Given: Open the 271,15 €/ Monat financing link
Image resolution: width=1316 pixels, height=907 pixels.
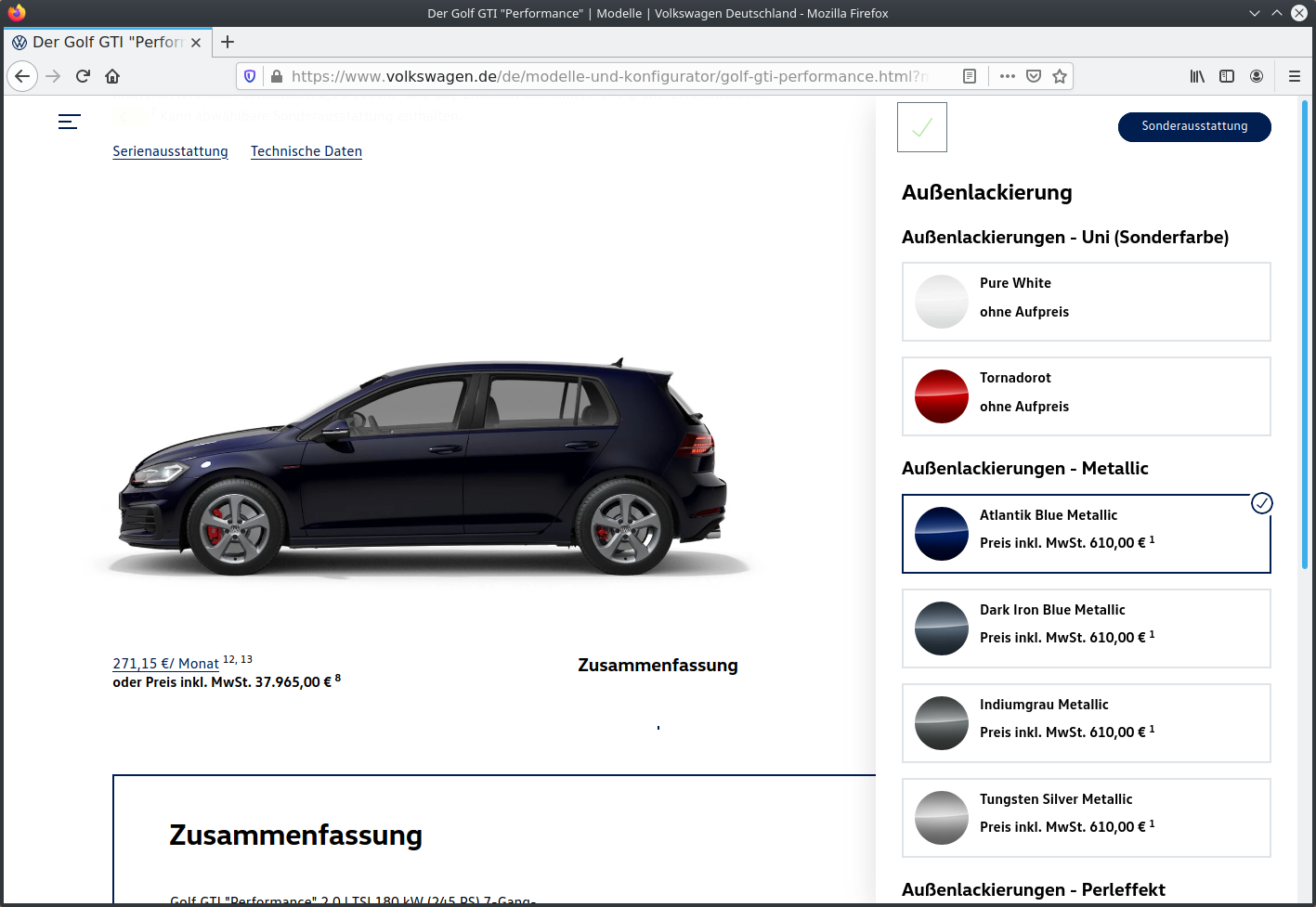Looking at the screenshot, I should click(x=165, y=664).
